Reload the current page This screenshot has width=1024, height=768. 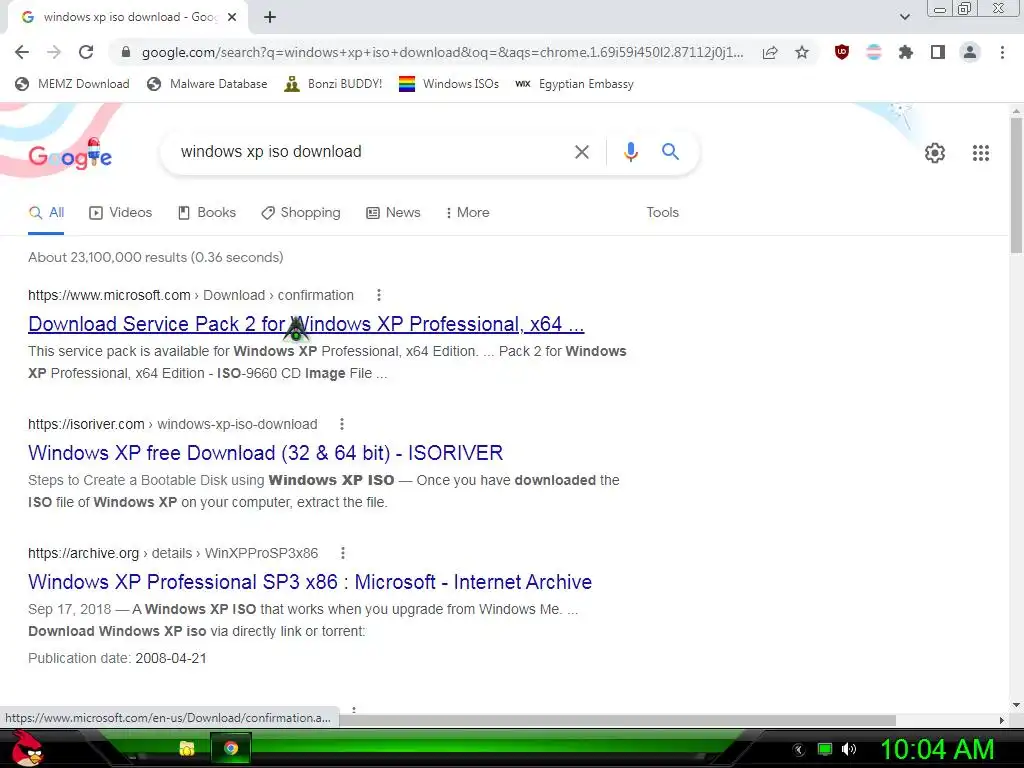click(86, 52)
